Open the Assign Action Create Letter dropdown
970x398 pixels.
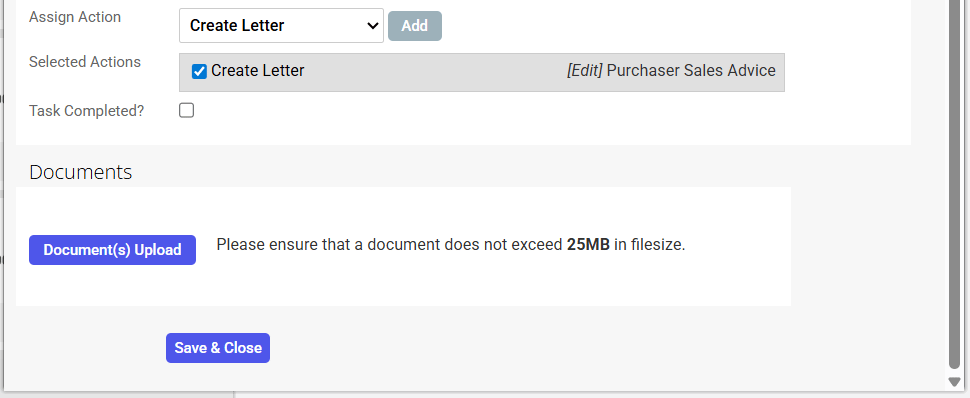point(281,25)
